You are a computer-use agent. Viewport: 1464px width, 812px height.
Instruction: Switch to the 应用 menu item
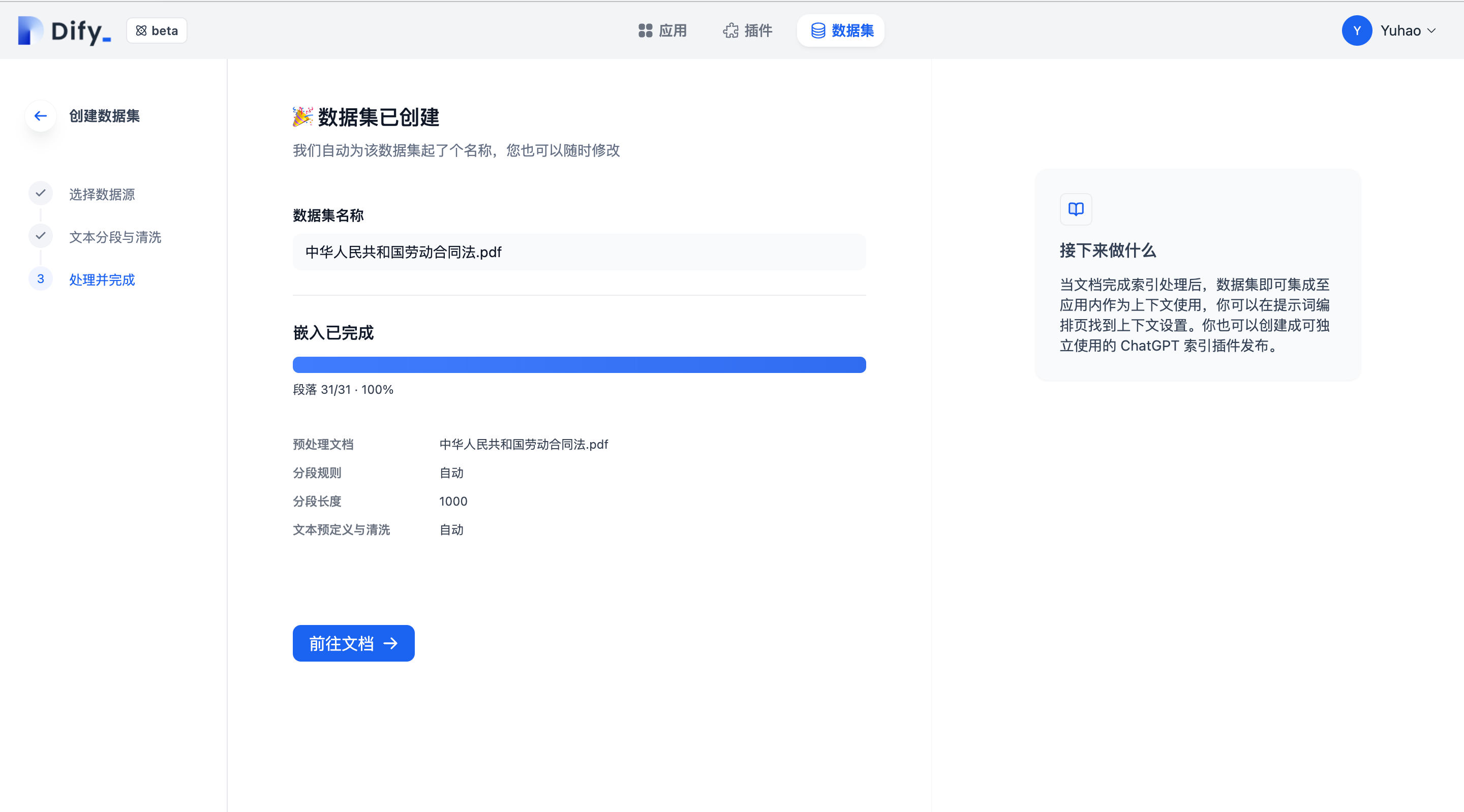pos(672,30)
